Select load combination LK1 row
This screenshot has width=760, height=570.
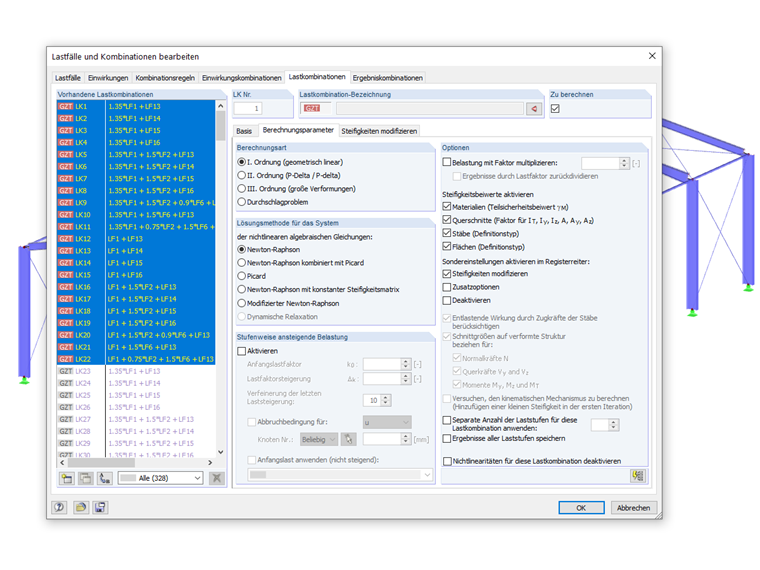click(136, 106)
